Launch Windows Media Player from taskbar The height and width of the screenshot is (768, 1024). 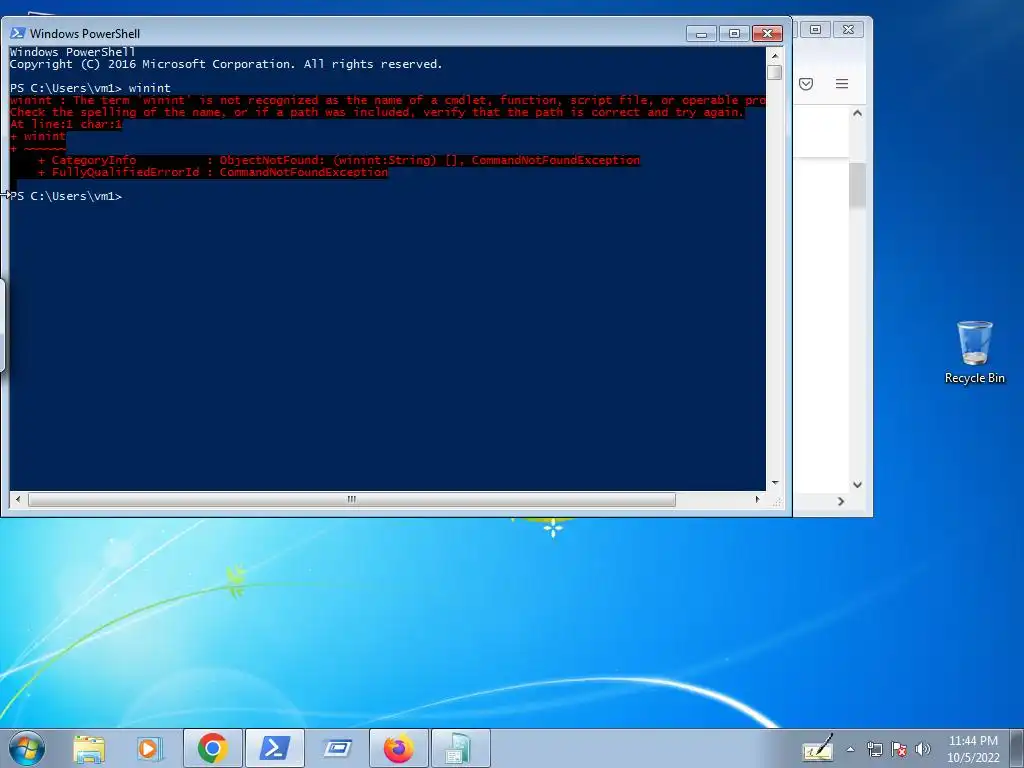click(x=150, y=748)
